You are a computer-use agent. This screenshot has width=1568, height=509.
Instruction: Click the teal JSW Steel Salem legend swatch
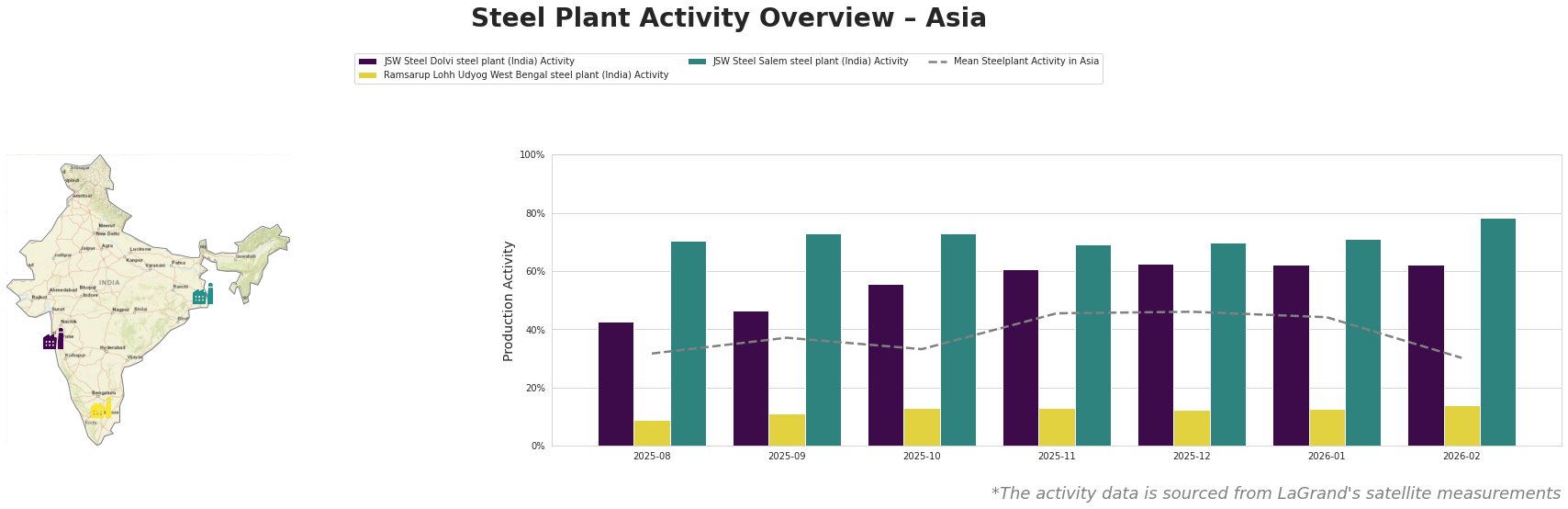[x=697, y=62]
